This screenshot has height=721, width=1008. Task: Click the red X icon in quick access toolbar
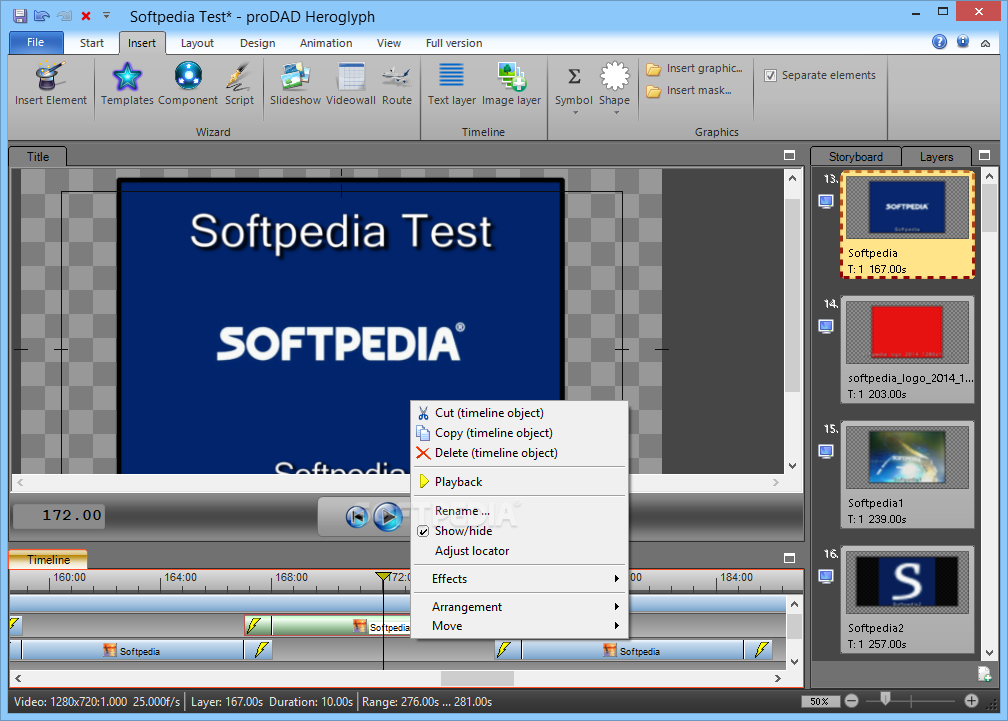point(86,16)
